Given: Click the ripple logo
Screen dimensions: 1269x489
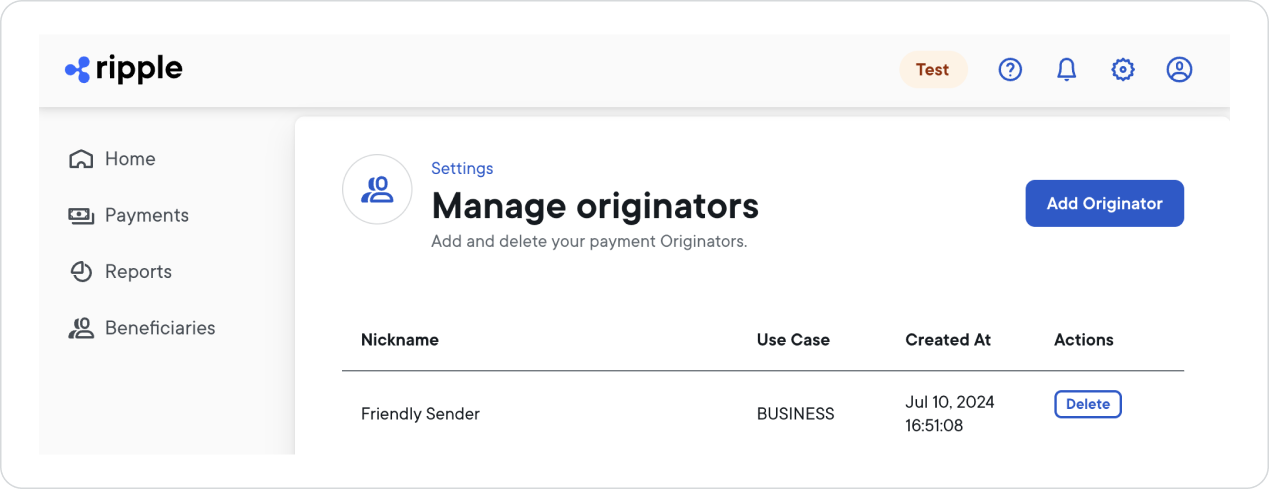Looking at the screenshot, I should point(124,69).
